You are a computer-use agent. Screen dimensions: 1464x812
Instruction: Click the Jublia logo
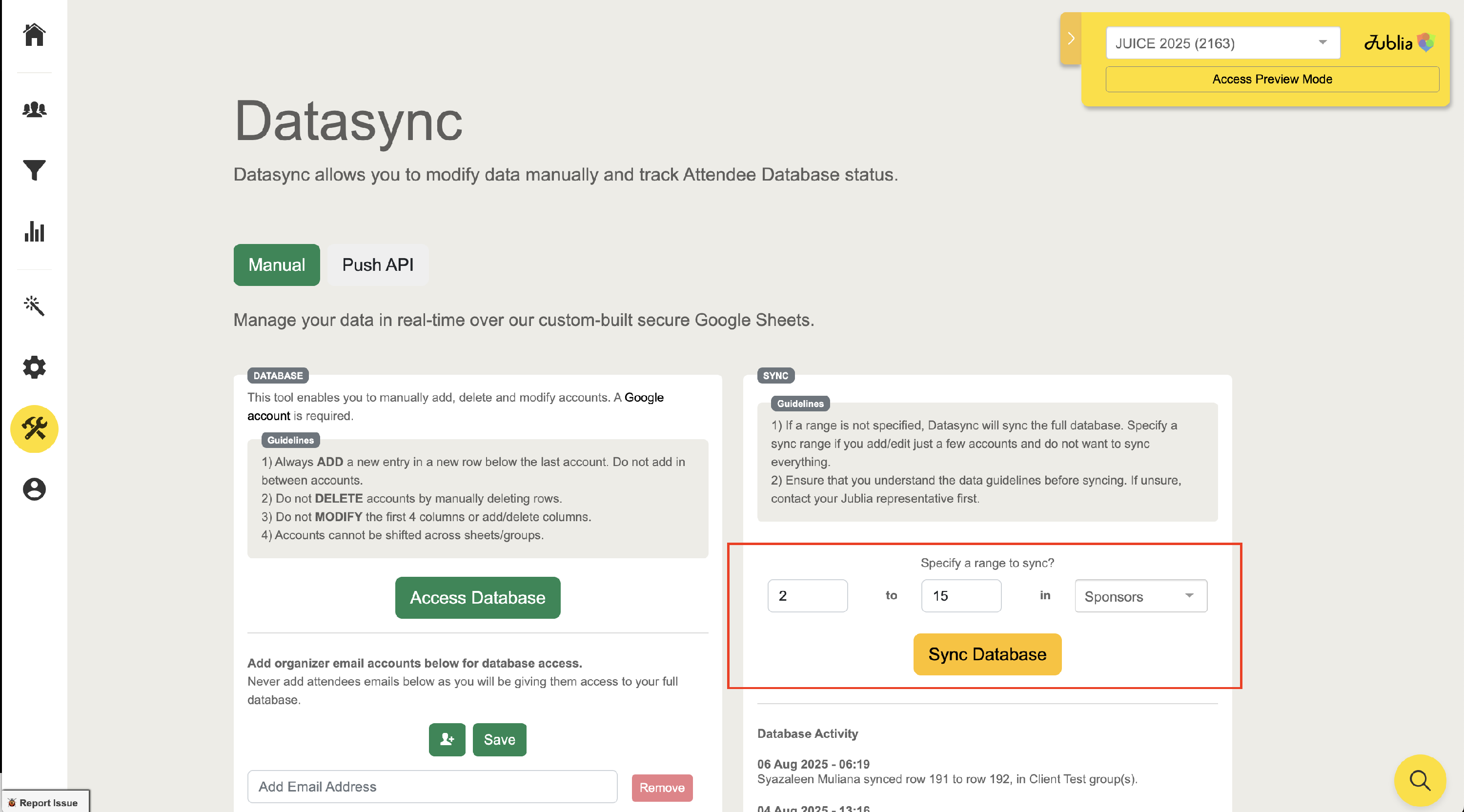[x=1400, y=42]
